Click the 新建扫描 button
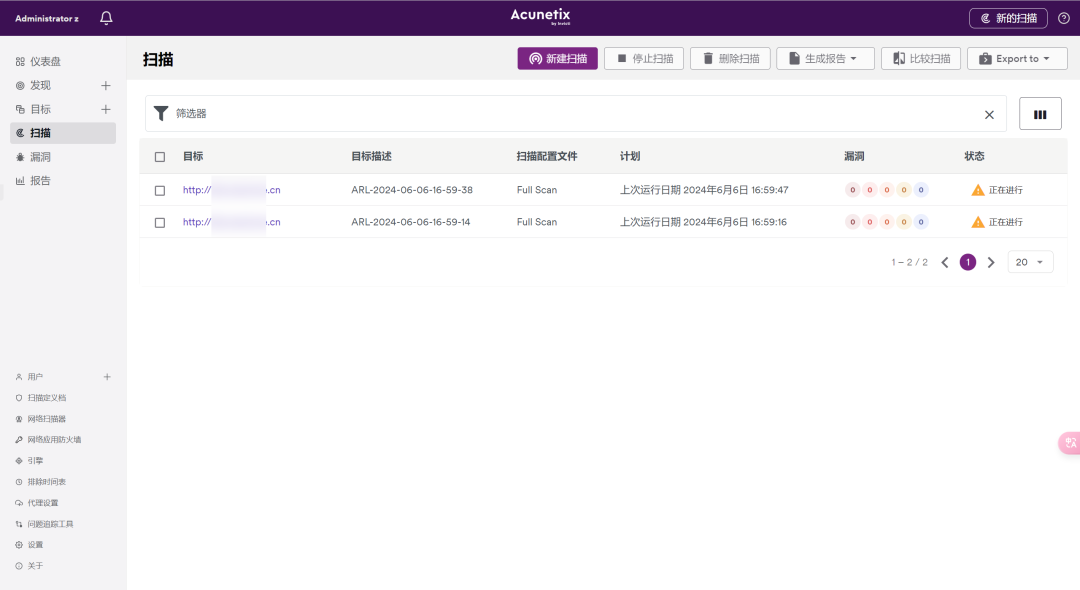1080x590 pixels. [x=557, y=59]
